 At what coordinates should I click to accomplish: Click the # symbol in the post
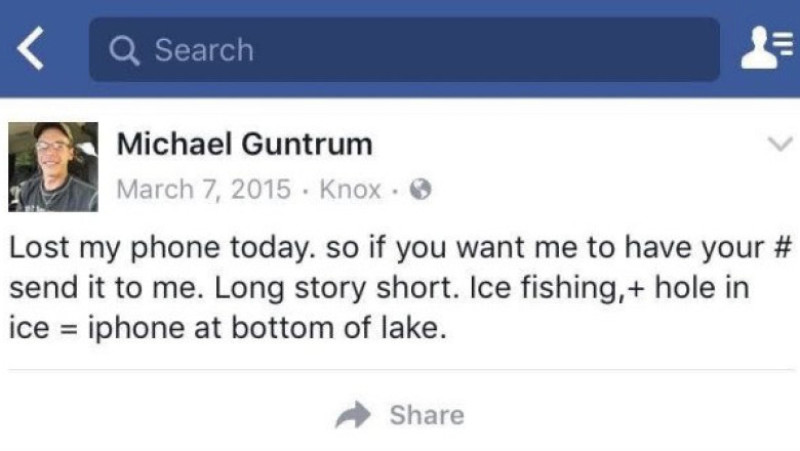pyautogui.click(x=781, y=247)
